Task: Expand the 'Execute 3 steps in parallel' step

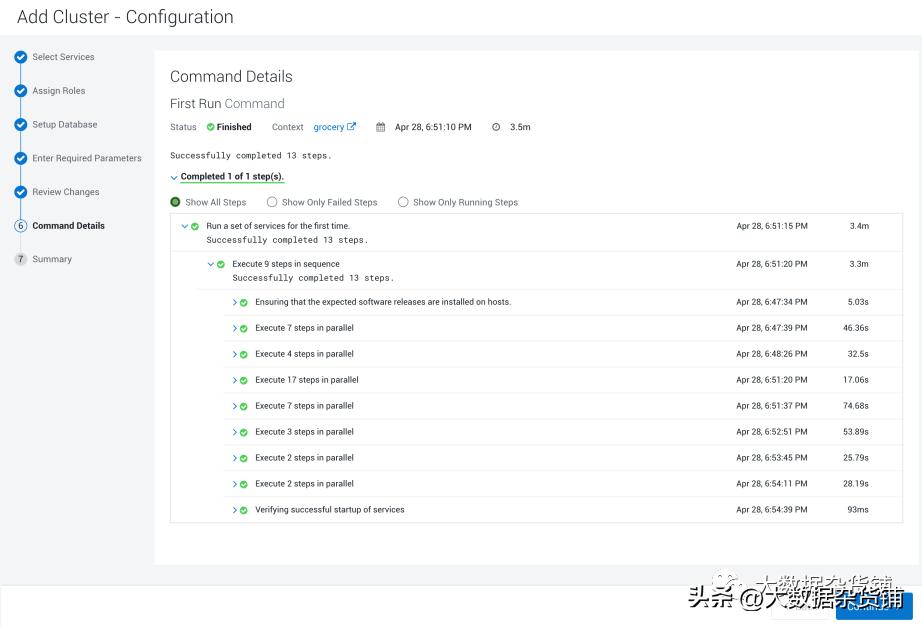Action: coord(235,431)
